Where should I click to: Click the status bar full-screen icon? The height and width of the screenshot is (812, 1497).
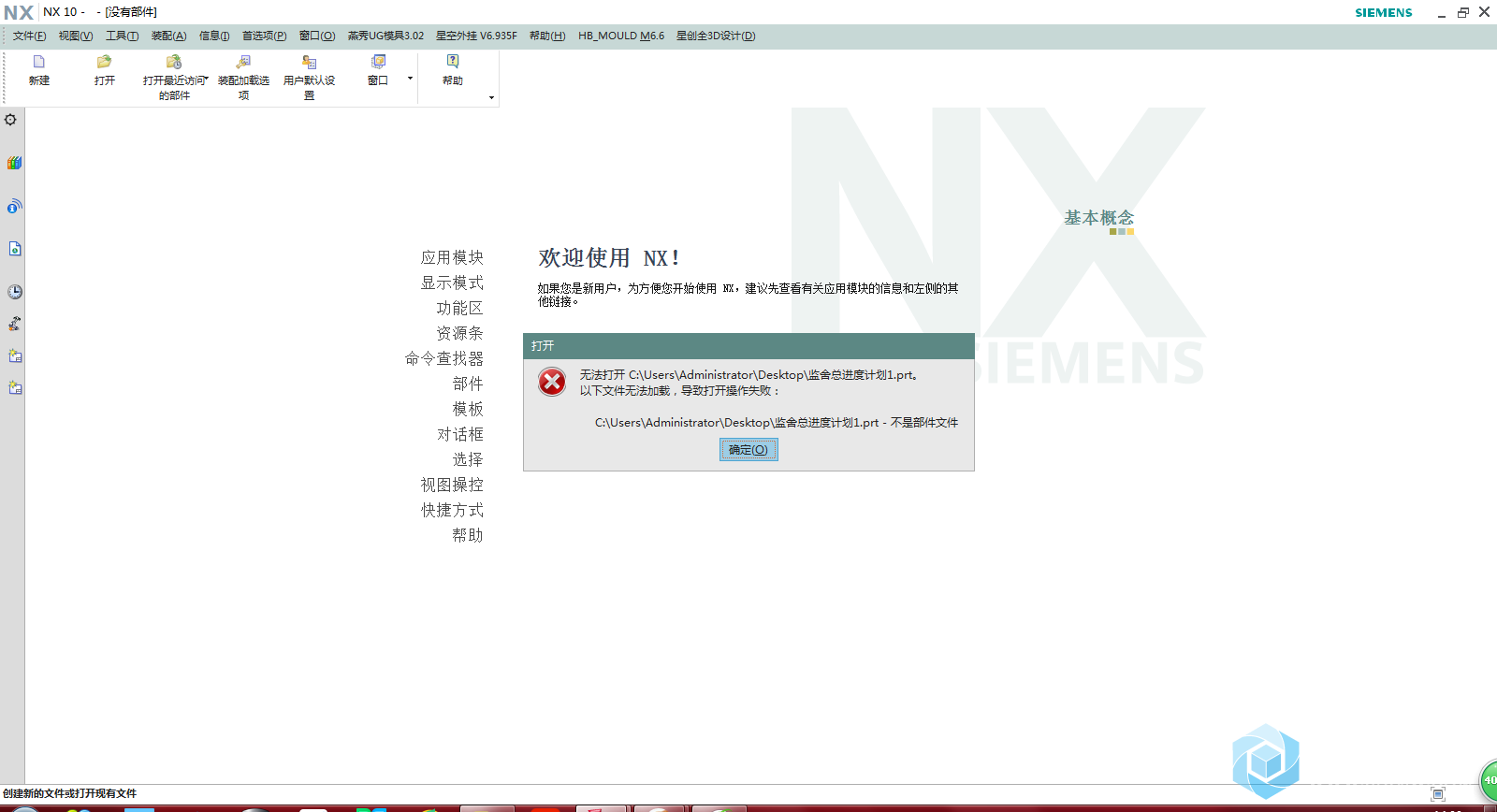click(1438, 794)
